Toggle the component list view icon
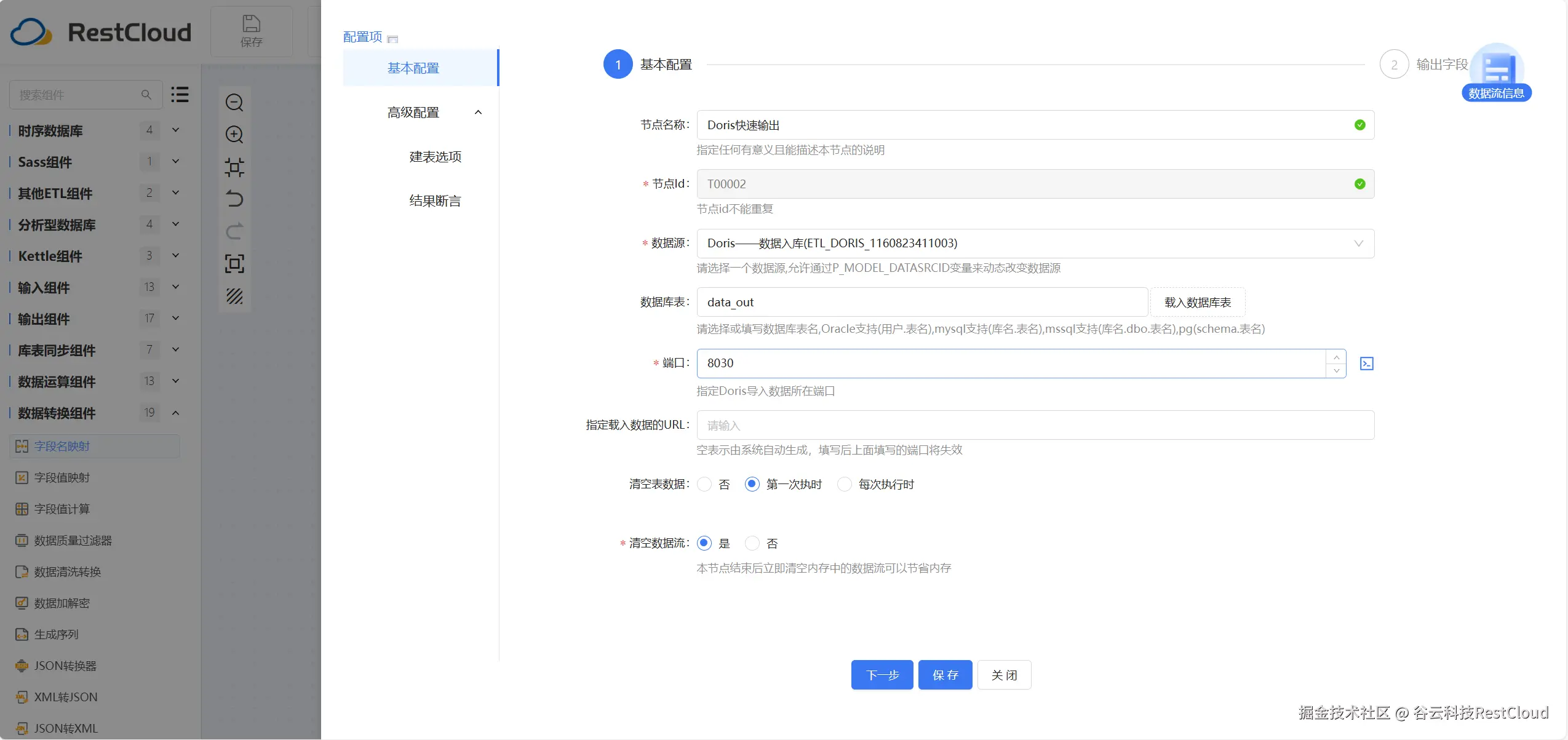1568x740 pixels. coord(180,94)
